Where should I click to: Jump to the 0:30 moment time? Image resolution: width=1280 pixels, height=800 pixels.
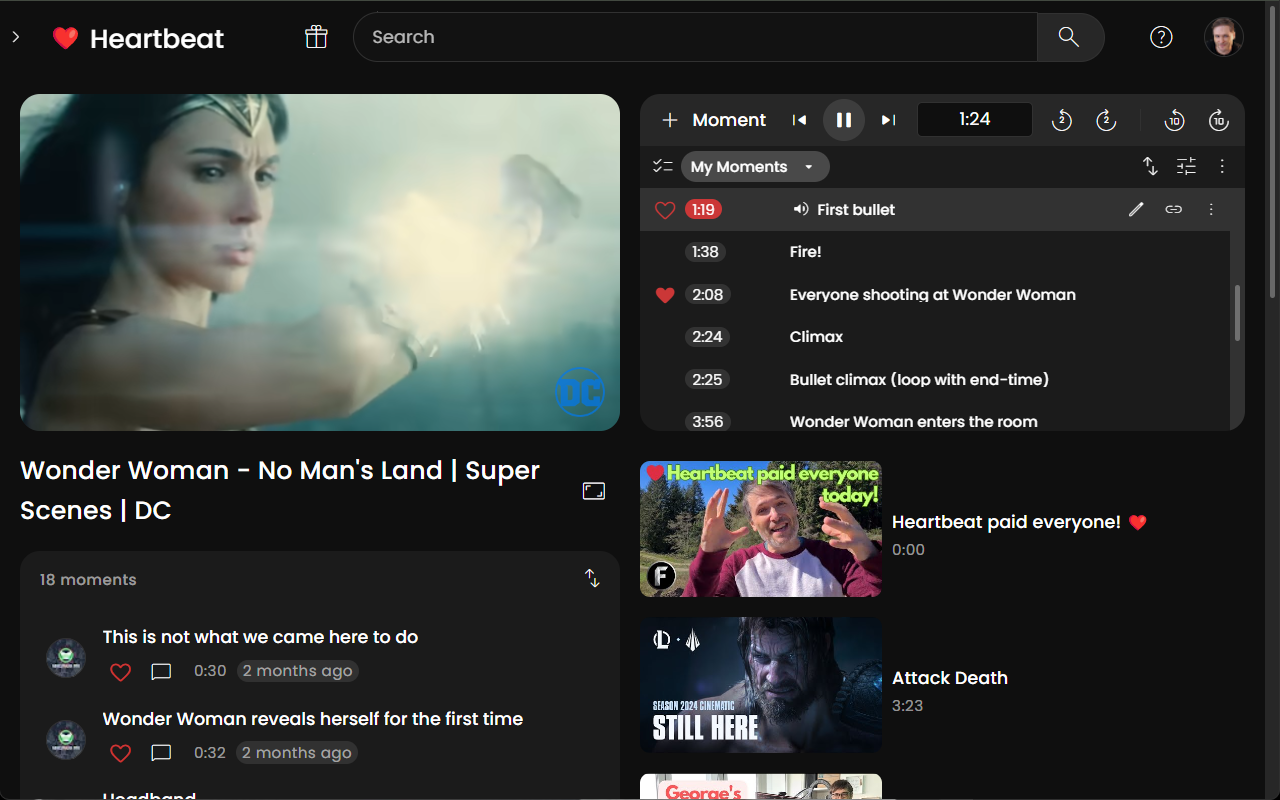point(210,671)
